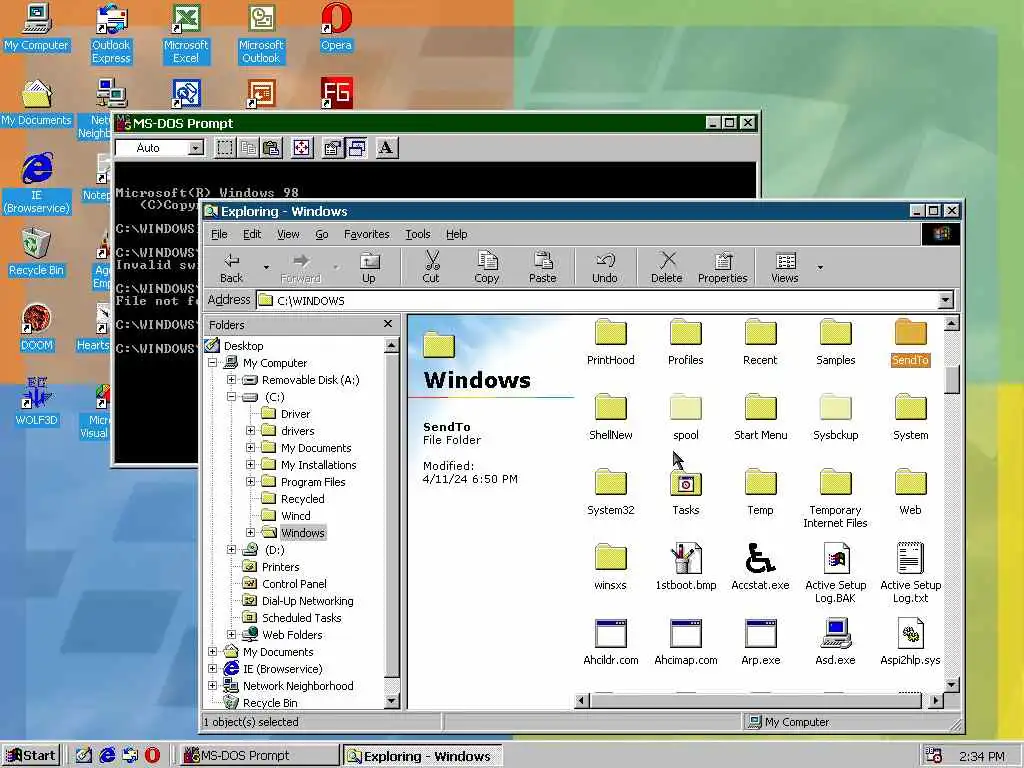Click the Mark button in MS-DOS Prompt toolbar
Viewport: 1024px width, 768px height.
(225, 148)
